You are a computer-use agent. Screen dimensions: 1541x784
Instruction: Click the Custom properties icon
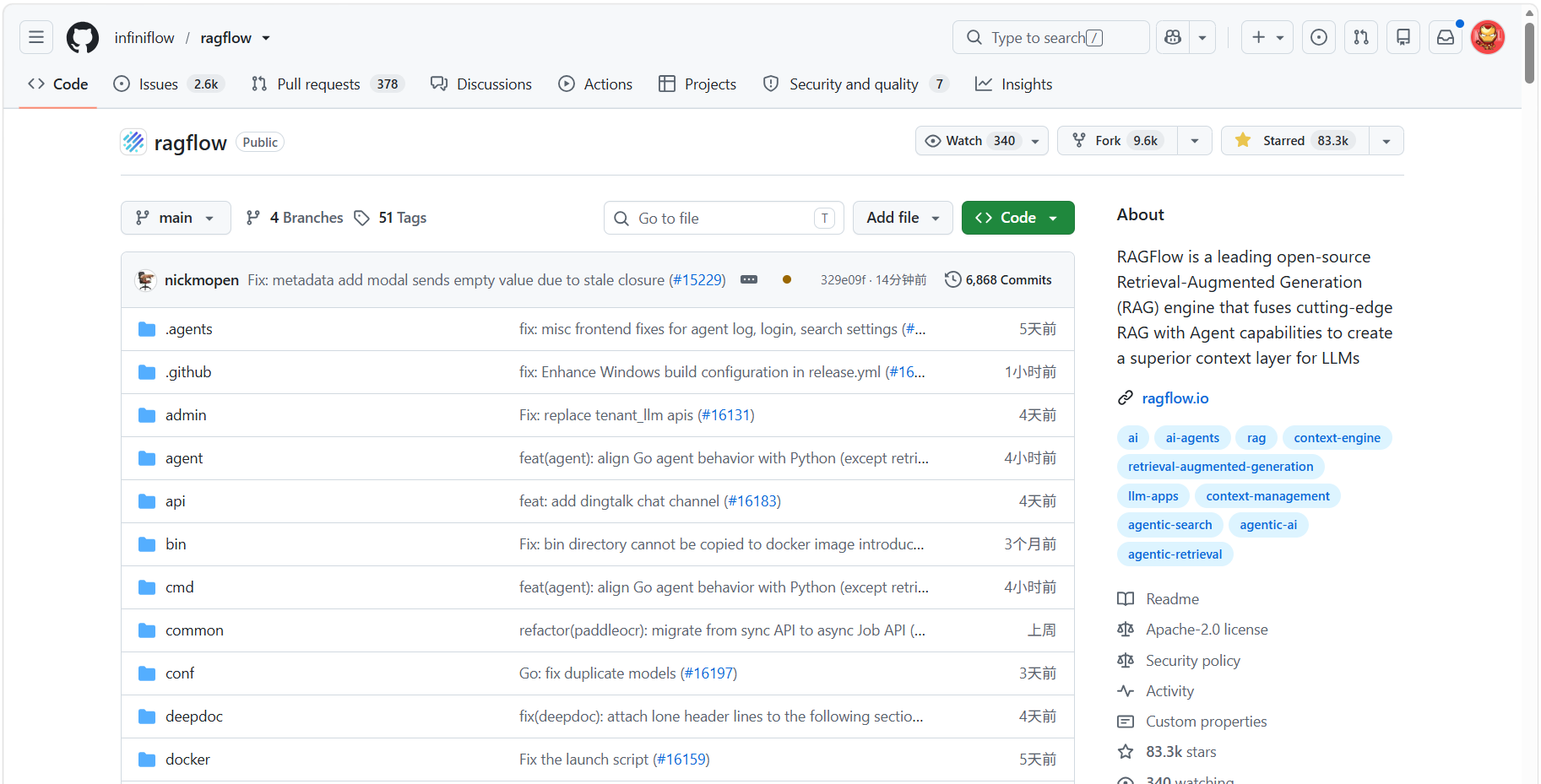(1126, 722)
